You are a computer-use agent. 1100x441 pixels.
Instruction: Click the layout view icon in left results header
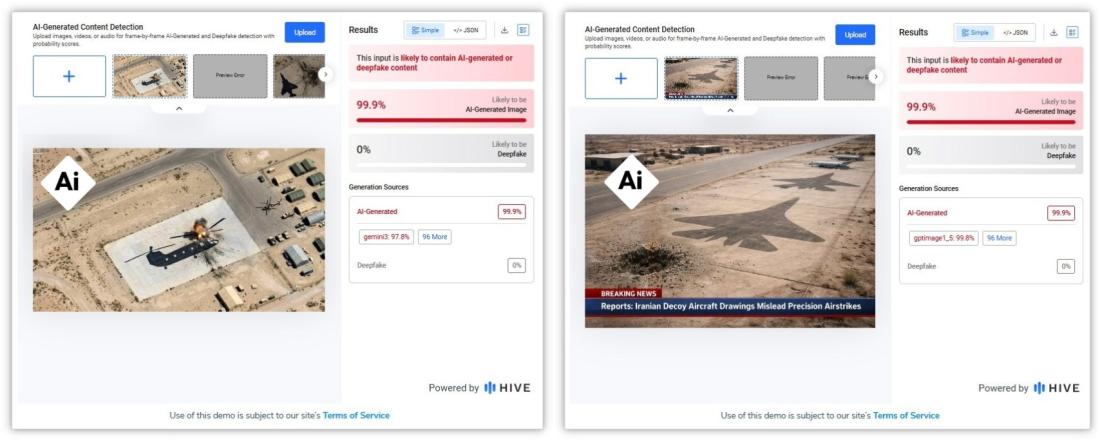(x=523, y=31)
